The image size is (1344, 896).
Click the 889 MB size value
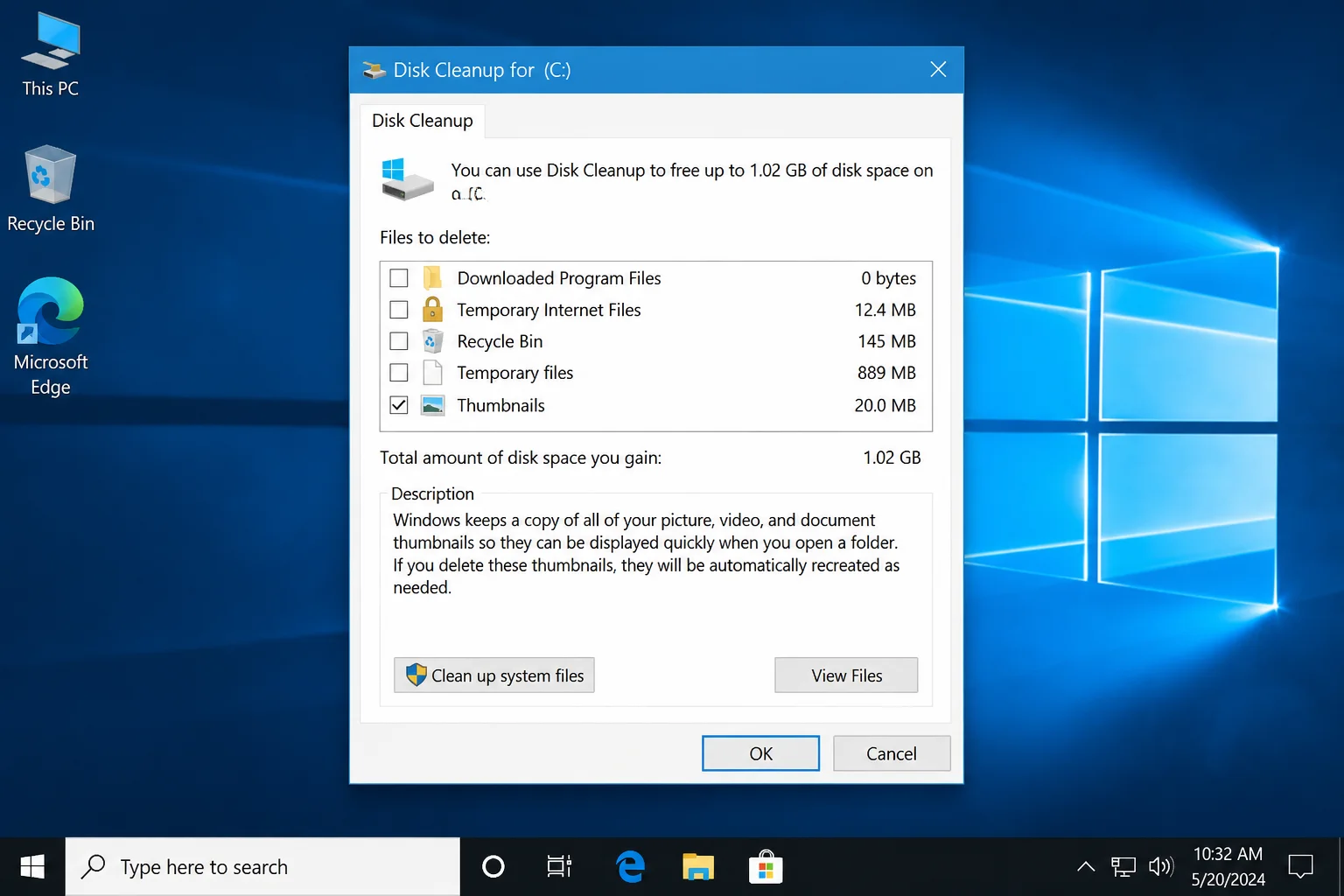click(x=886, y=373)
